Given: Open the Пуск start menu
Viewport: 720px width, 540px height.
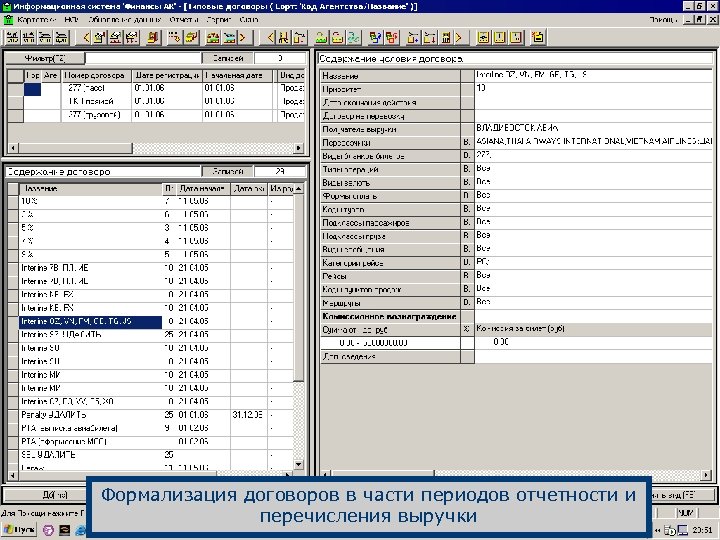Looking at the screenshot, I should [19, 530].
